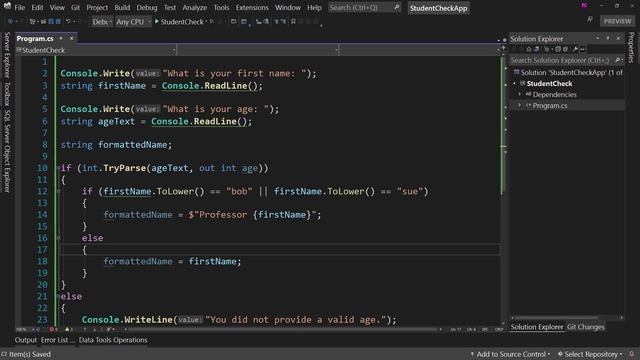Click the Undo toolbar icon
The image size is (640, 360).
(x=68, y=21)
